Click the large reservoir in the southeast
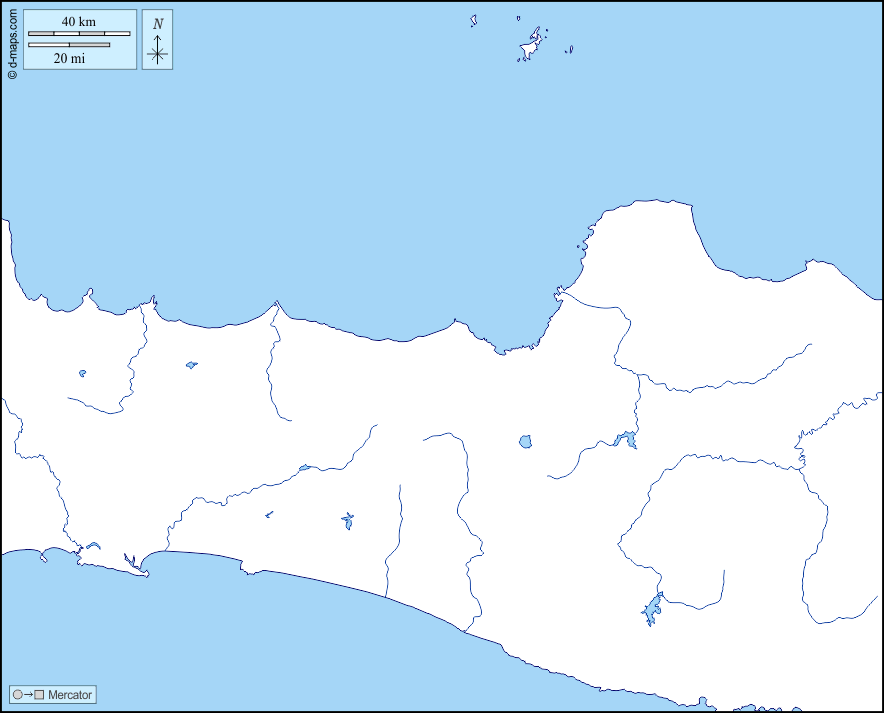Viewport: 884px width, 713px height. coord(652,608)
